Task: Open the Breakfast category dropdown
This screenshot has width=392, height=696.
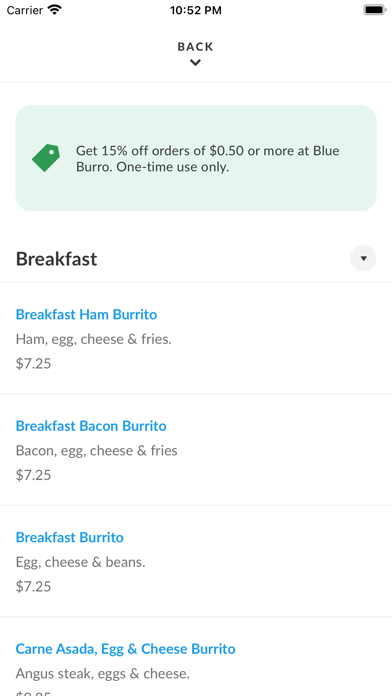Action: (363, 258)
